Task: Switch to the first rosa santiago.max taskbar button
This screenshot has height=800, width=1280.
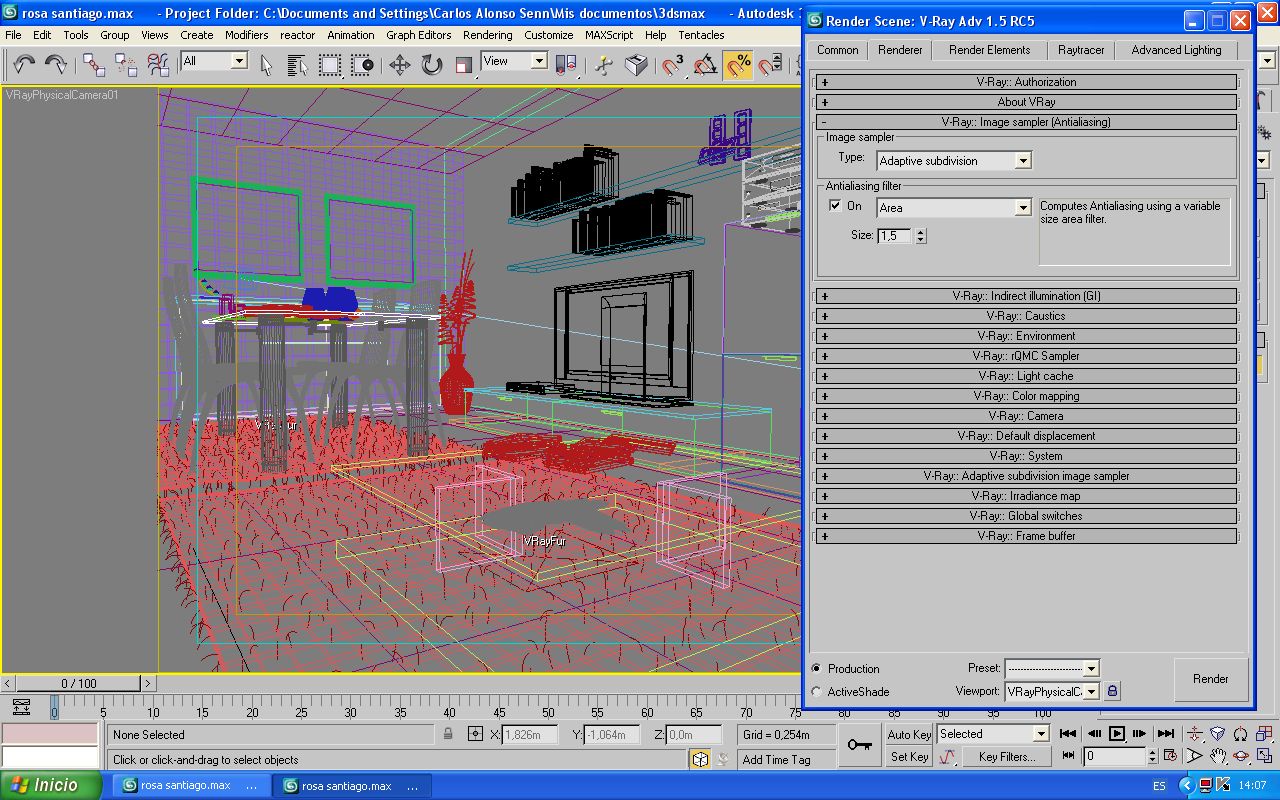Action: pyautogui.click(x=191, y=786)
